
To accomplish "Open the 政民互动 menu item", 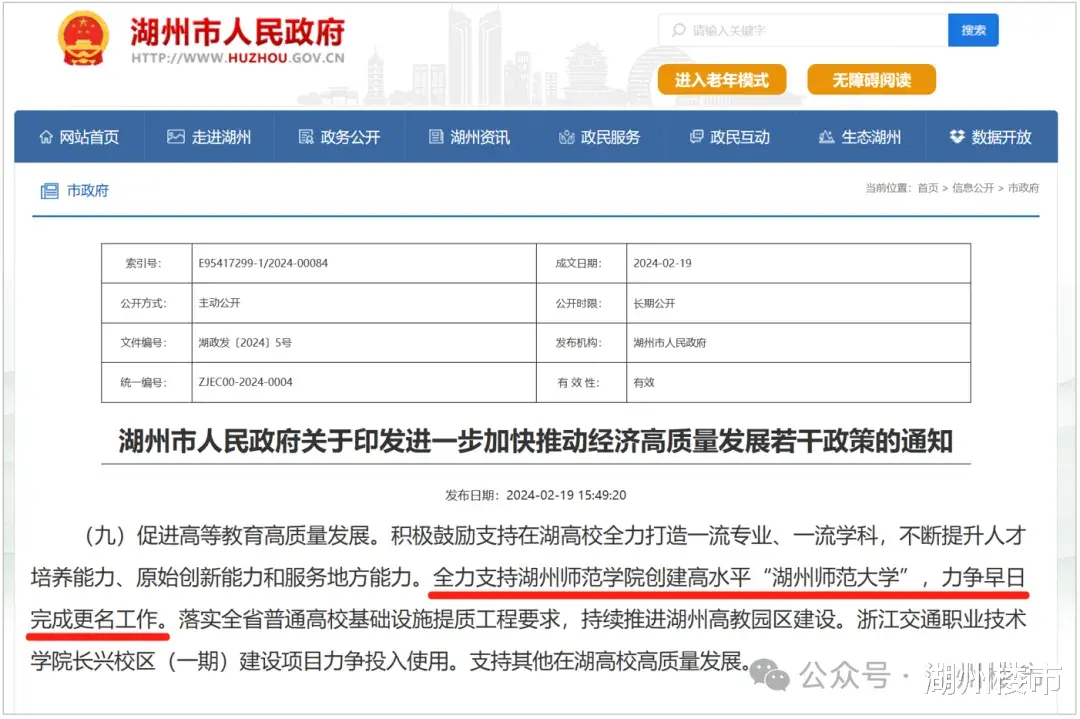I will coord(730,137).
